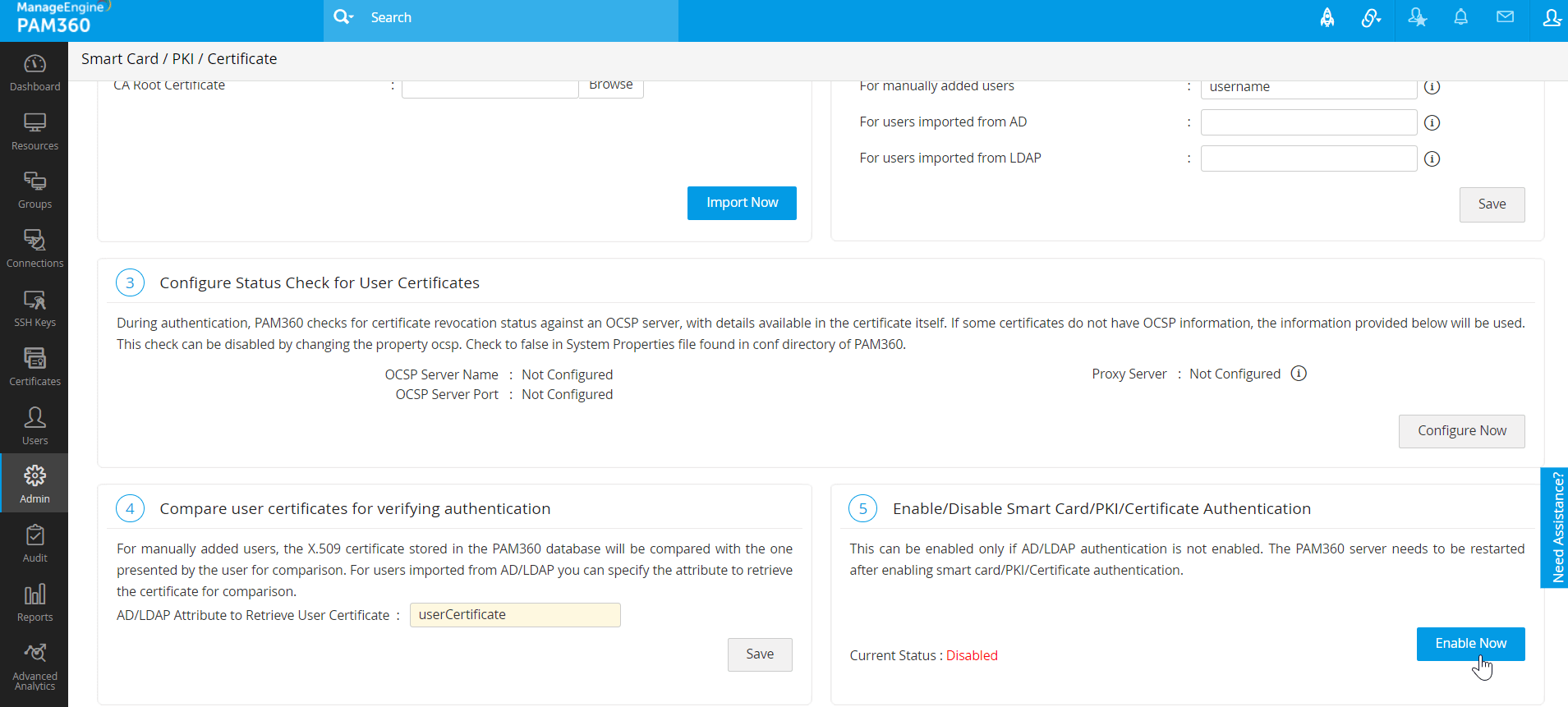Show info for AD imported users field
The height and width of the screenshot is (707, 1568).
click(x=1432, y=122)
